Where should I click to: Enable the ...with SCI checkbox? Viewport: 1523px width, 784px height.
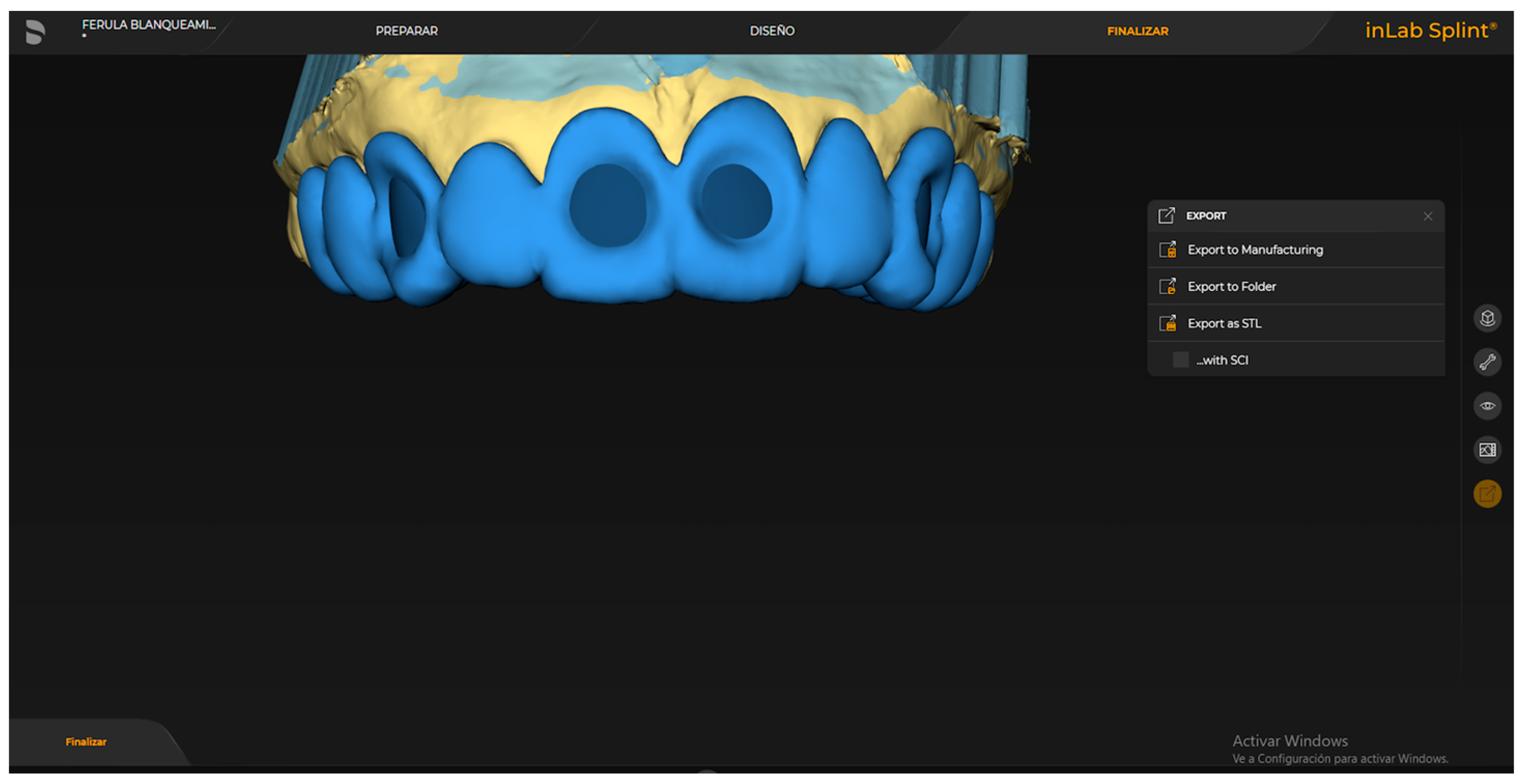tap(1180, 359)
